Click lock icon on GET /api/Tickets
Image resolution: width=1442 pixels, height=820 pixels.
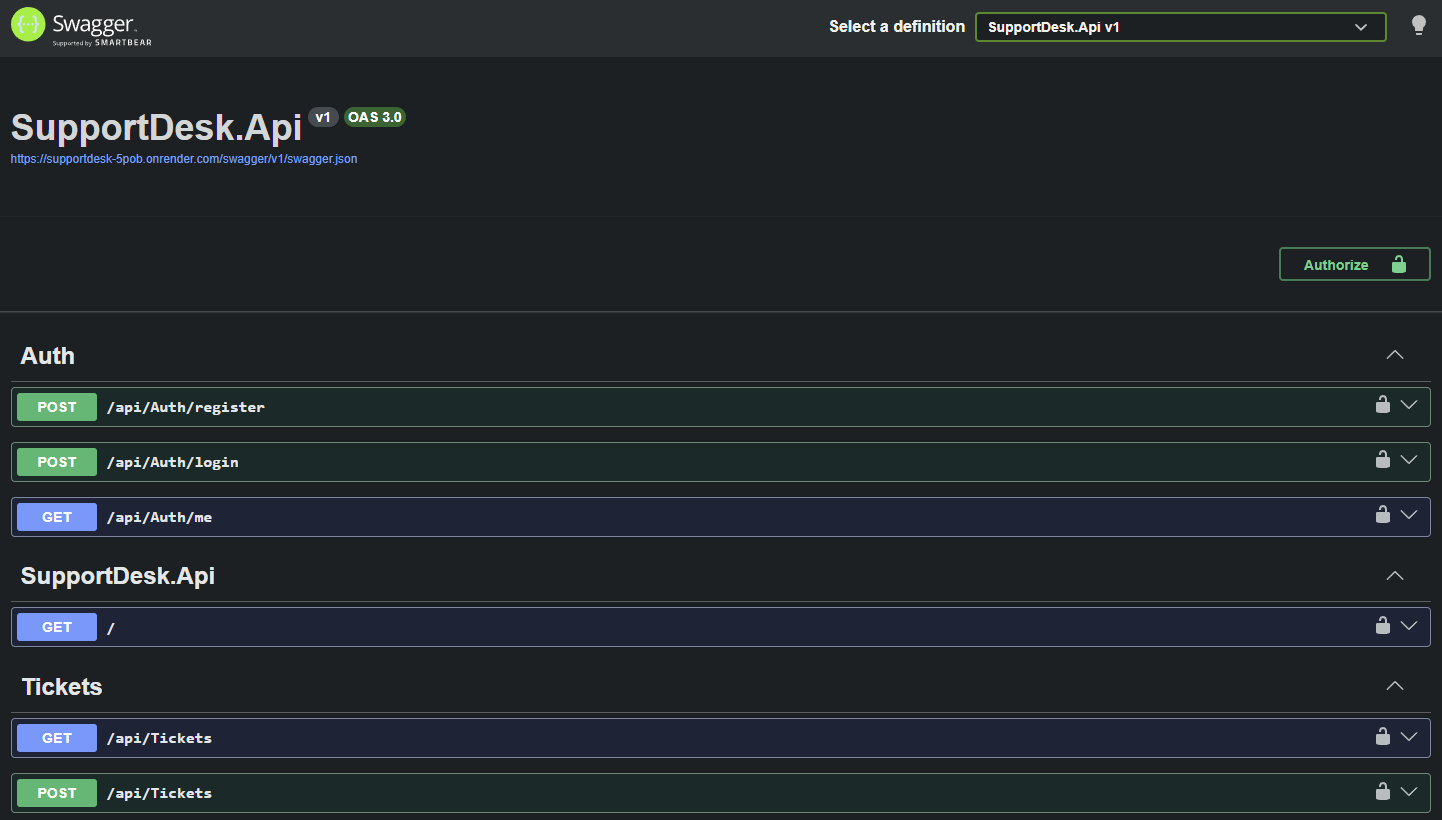pyautogui.click(x=1383, y=737)
